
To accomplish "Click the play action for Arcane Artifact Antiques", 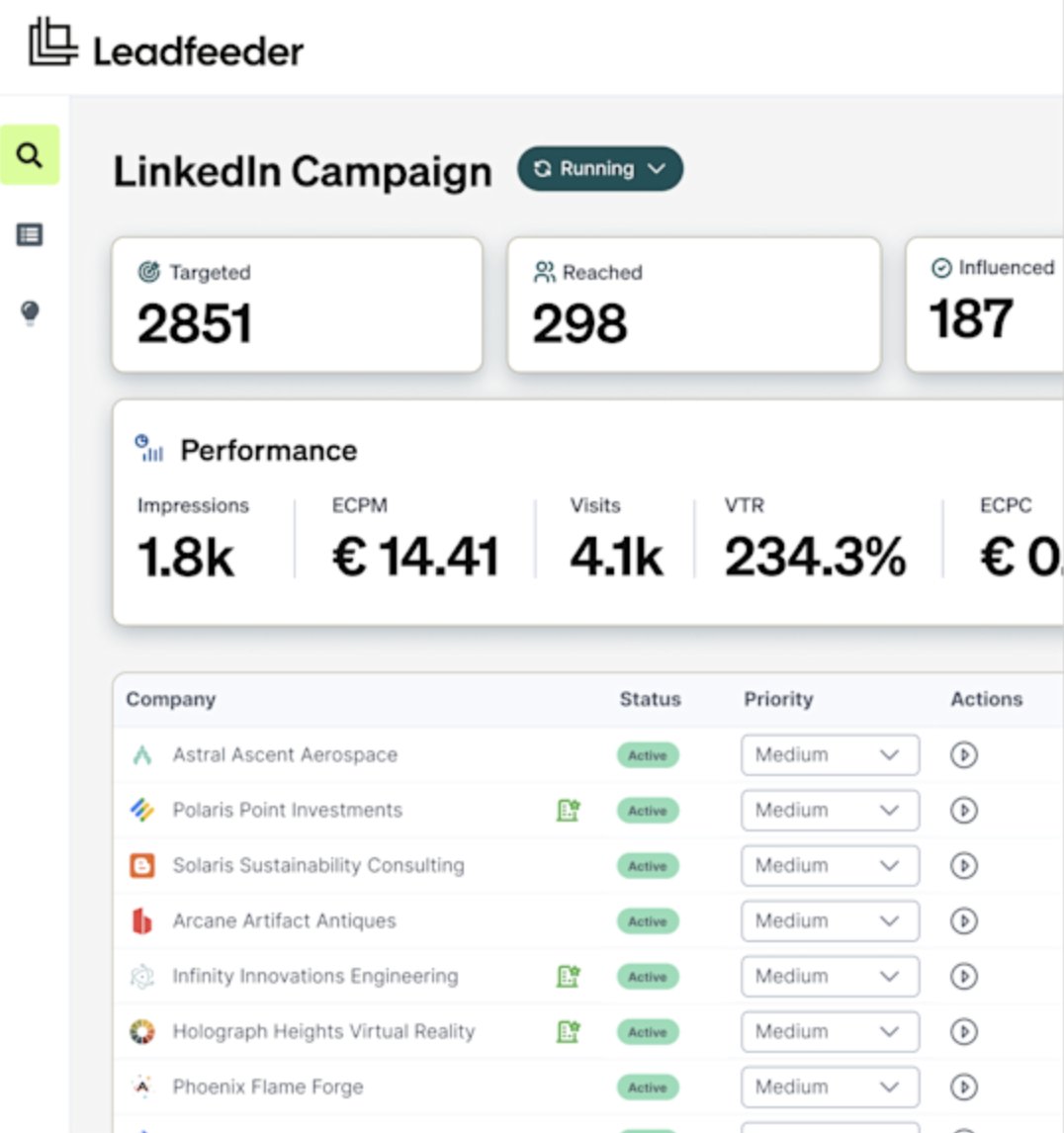I will point(963,921).
